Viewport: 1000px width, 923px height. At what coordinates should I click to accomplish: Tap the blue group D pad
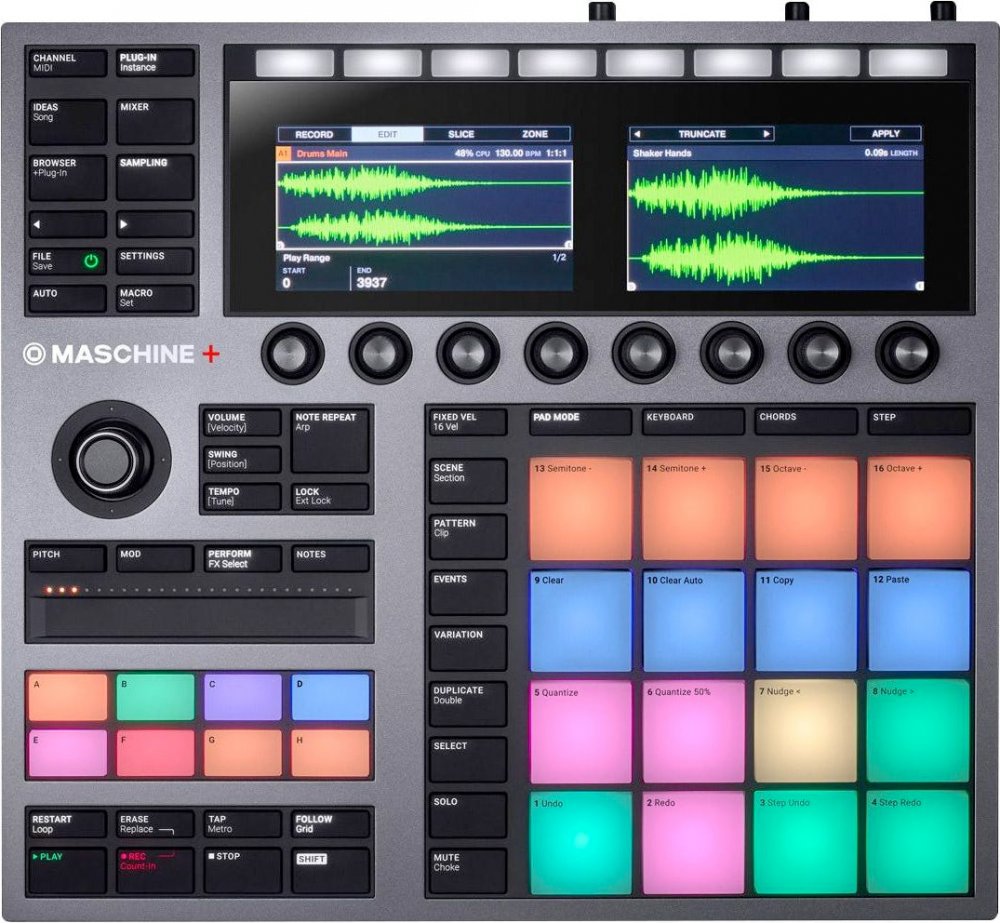pyautogui.click(x=331, y=697)
